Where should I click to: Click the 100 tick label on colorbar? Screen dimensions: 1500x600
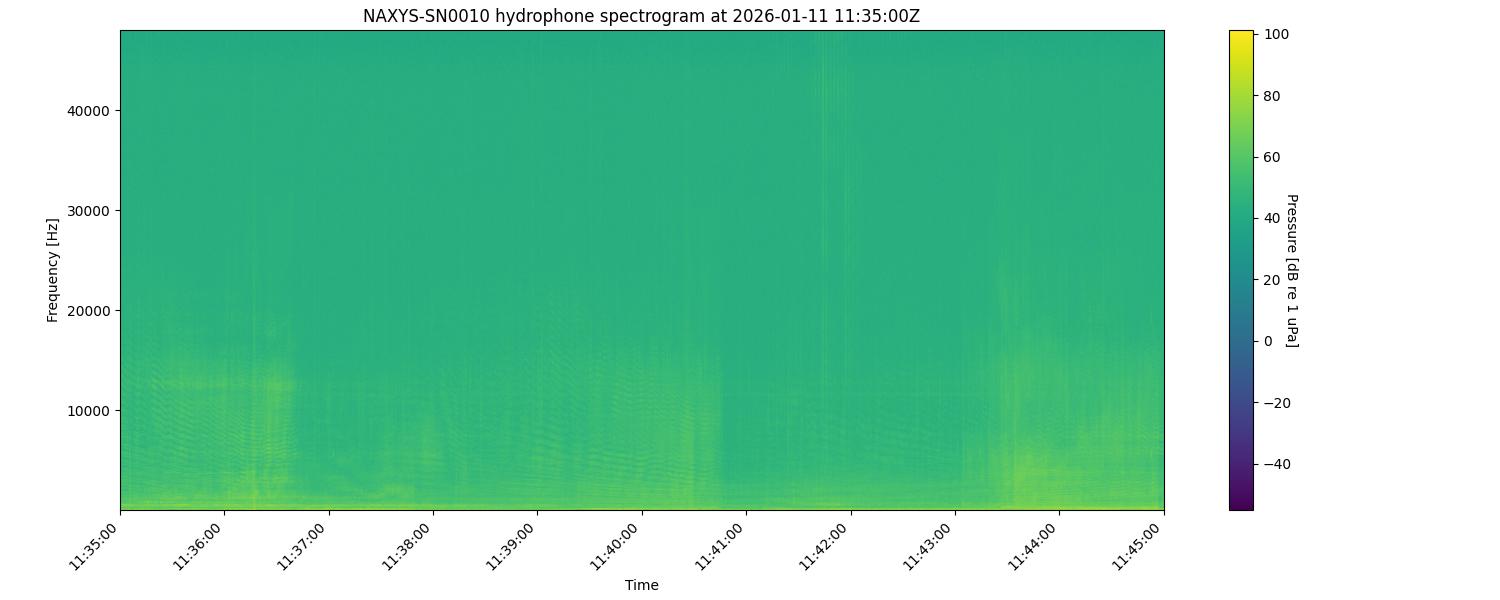(1276, 35)
